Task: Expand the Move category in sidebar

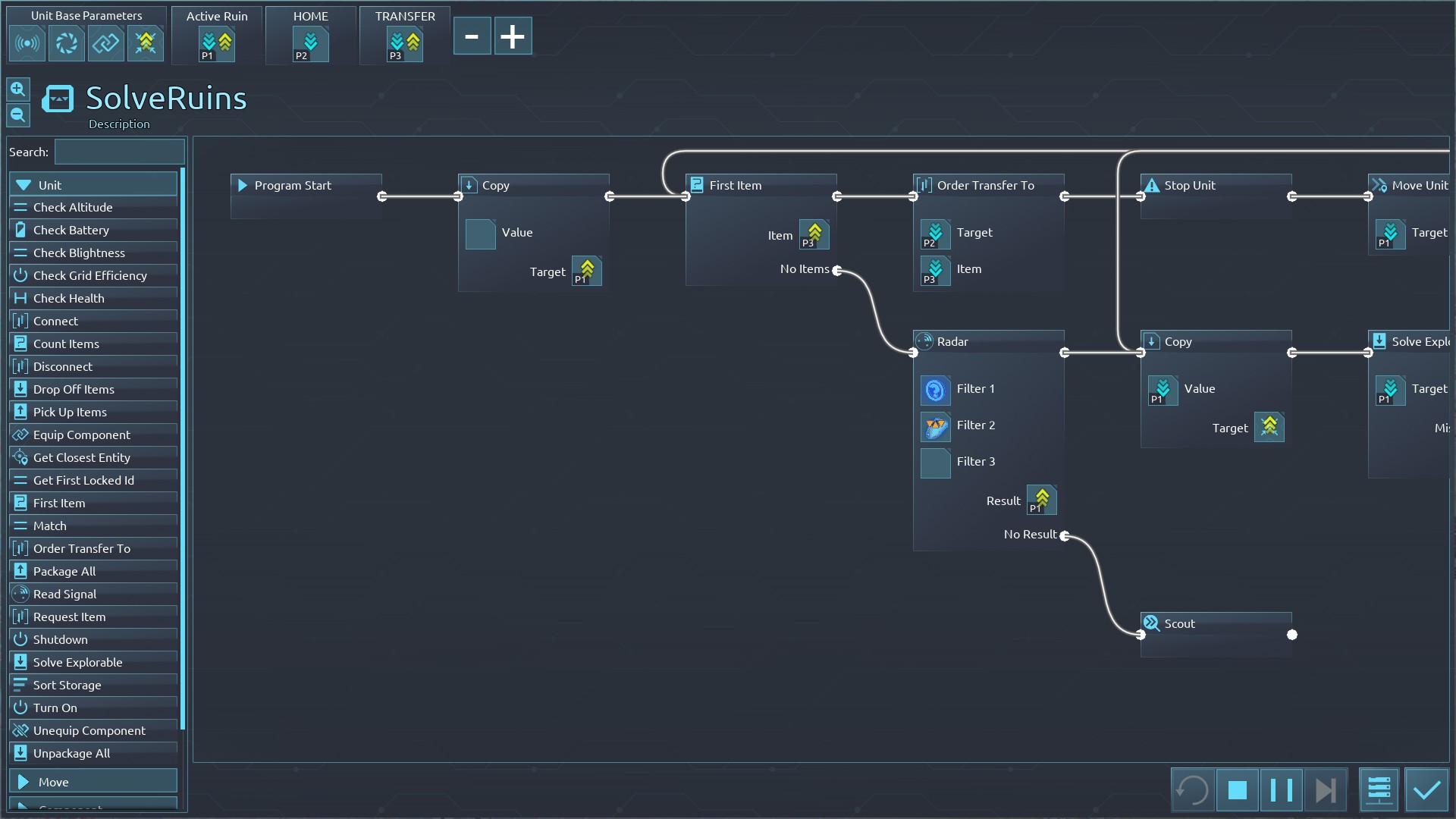Action: coord(93,782)
